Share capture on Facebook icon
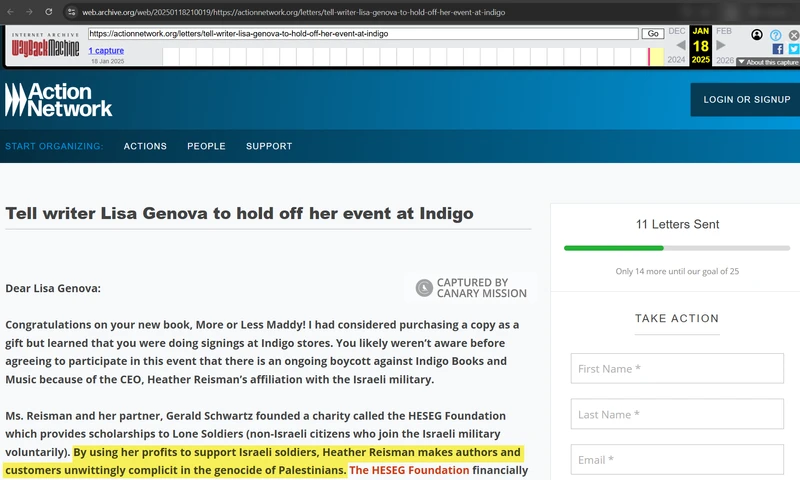The height and width of the screenshot is (480, 800). coord(778,49)
